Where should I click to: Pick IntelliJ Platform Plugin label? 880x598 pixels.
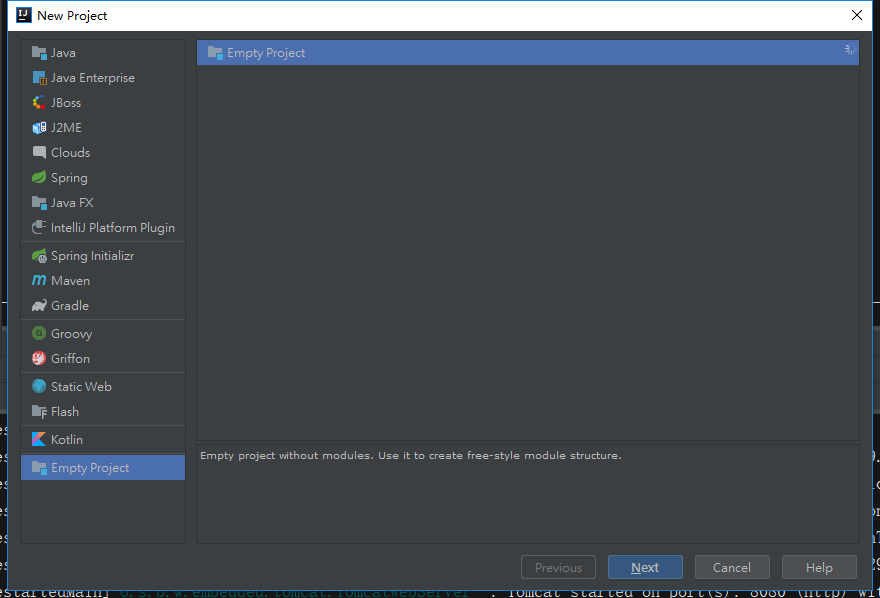point(113,228)
